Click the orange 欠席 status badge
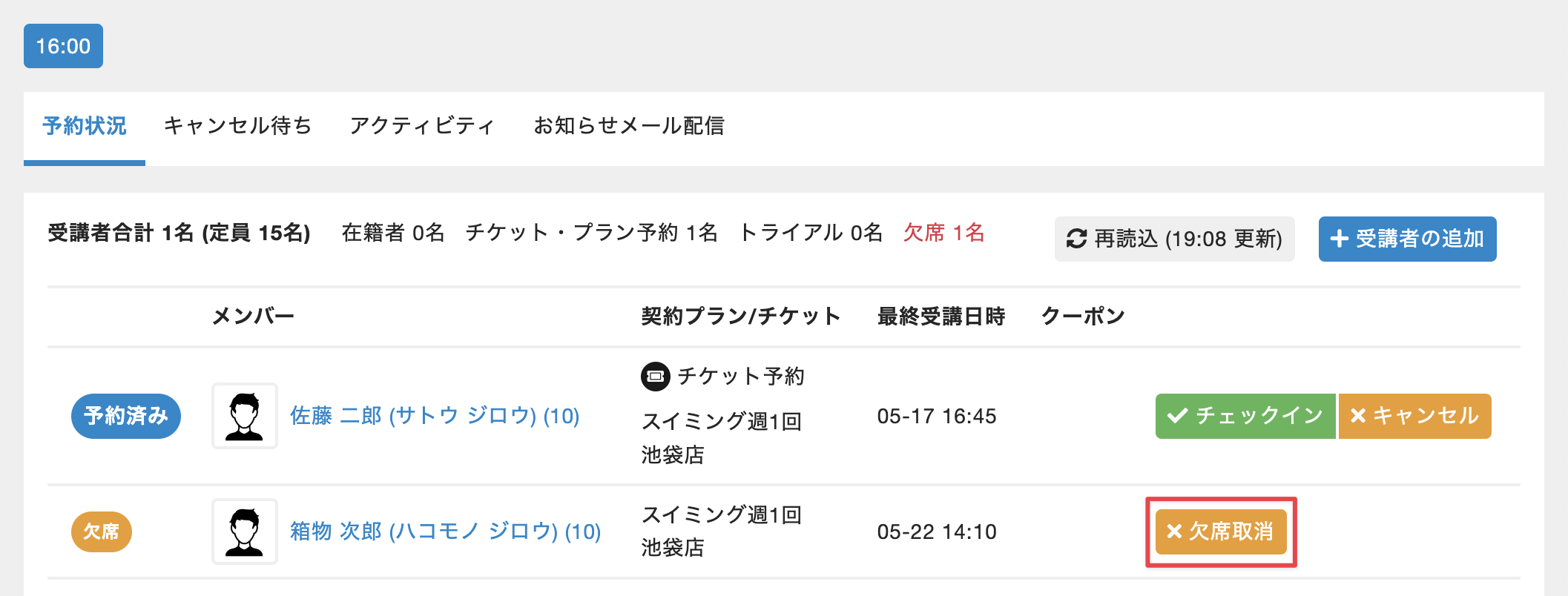1568x596 pixels. click(102, 532)
